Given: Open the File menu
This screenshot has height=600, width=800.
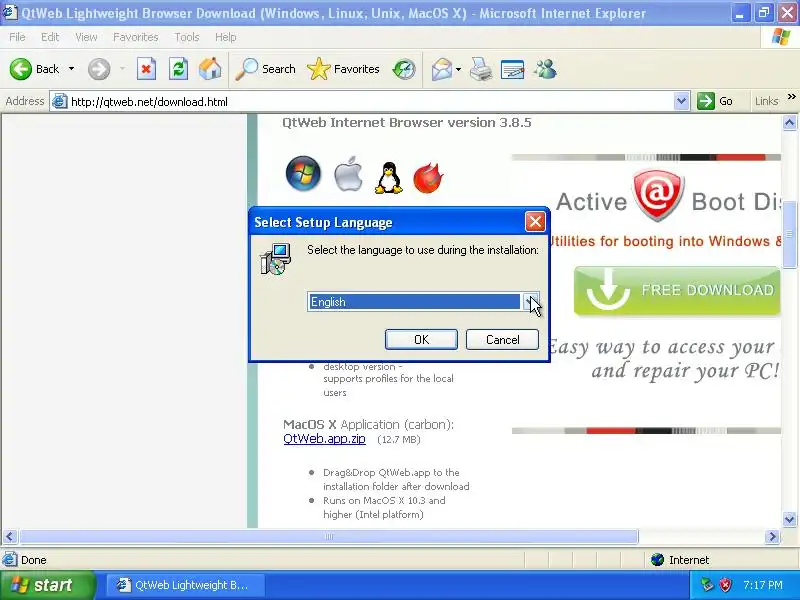Looking at the screenshot, I should tap(17, 37).
